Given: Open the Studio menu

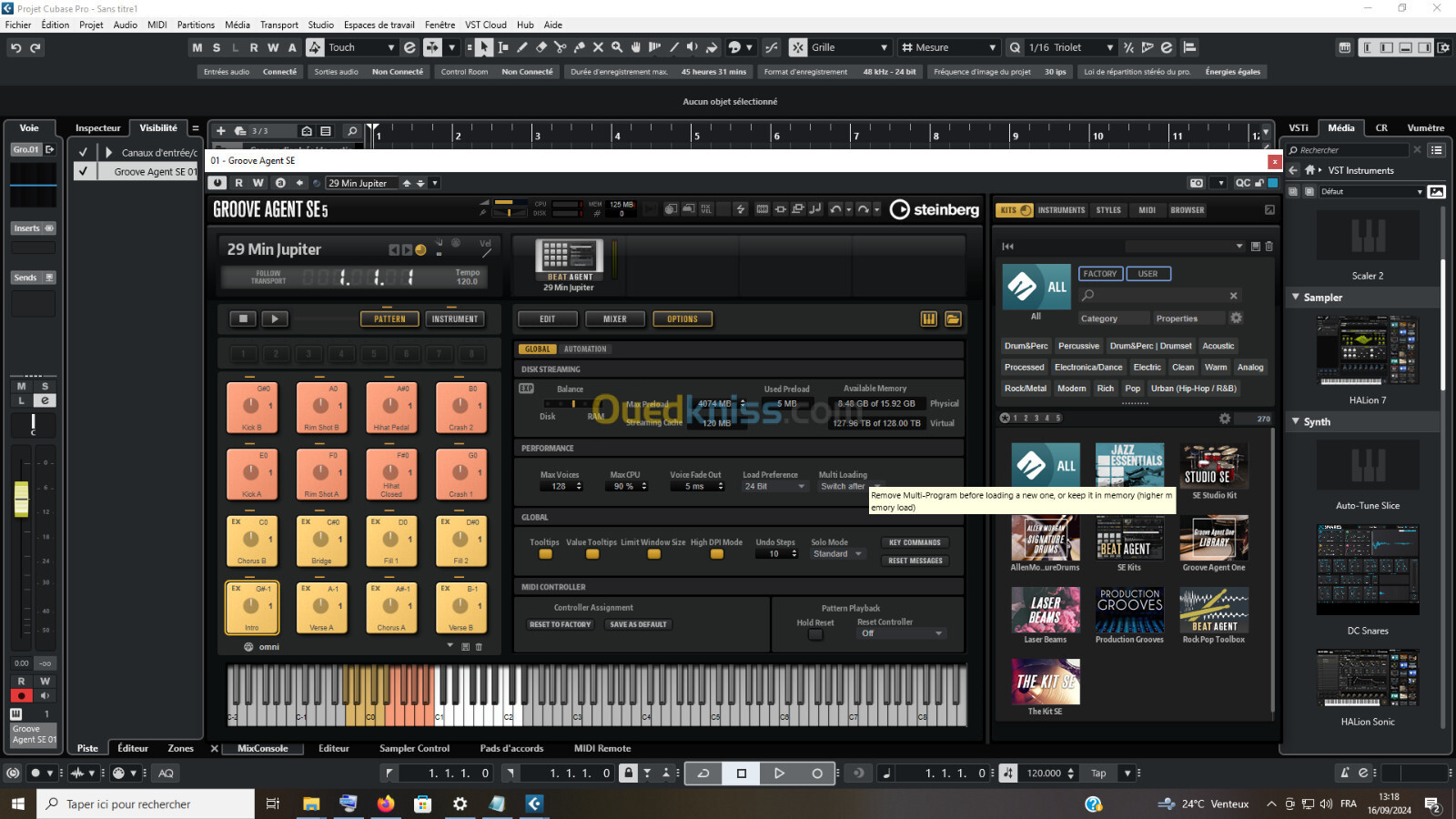Looking at the screenshot, I should click(320, 25).
